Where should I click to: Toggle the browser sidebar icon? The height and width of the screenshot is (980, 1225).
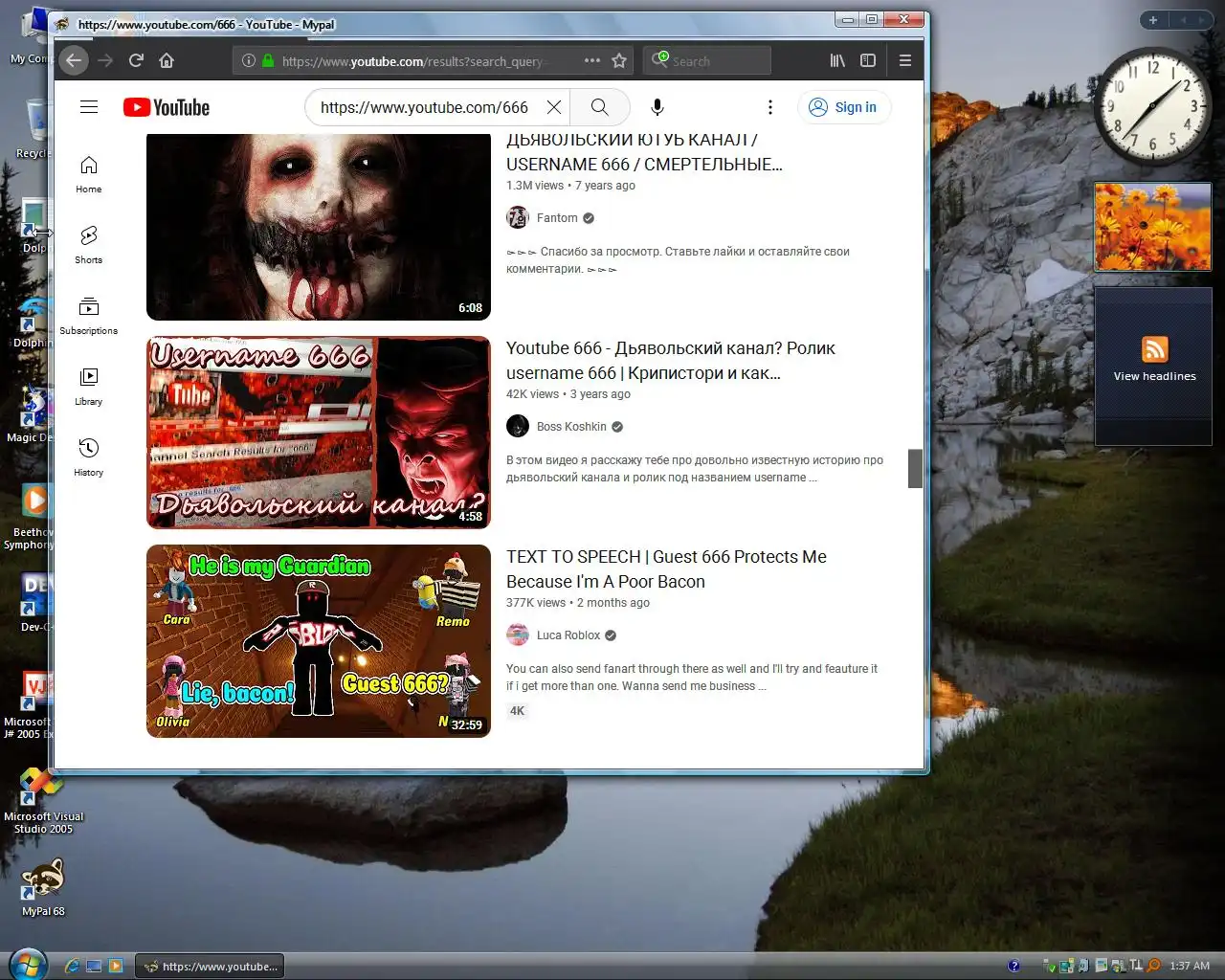tap(868, 60)
